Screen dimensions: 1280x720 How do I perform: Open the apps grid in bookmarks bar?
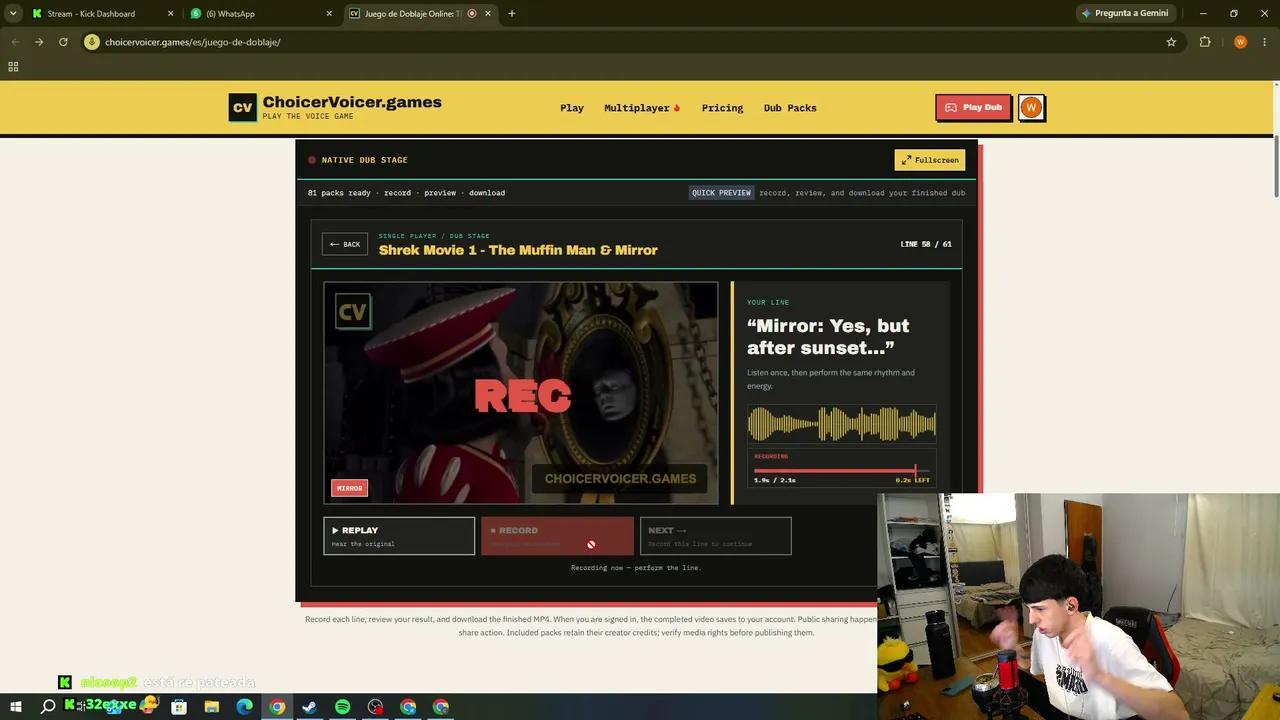pos(13,67)
